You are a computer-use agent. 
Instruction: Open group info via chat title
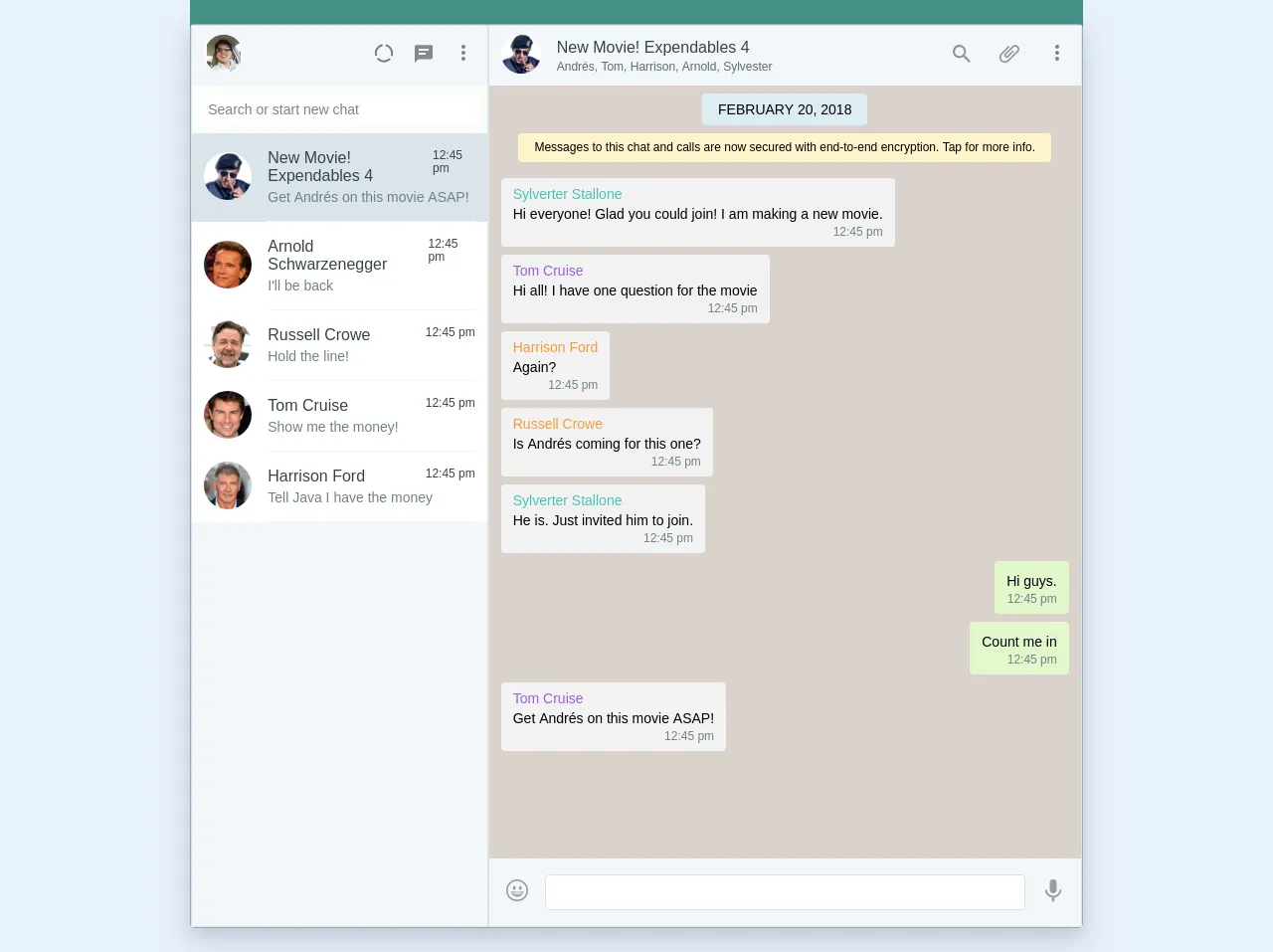(x=652, y=48)
